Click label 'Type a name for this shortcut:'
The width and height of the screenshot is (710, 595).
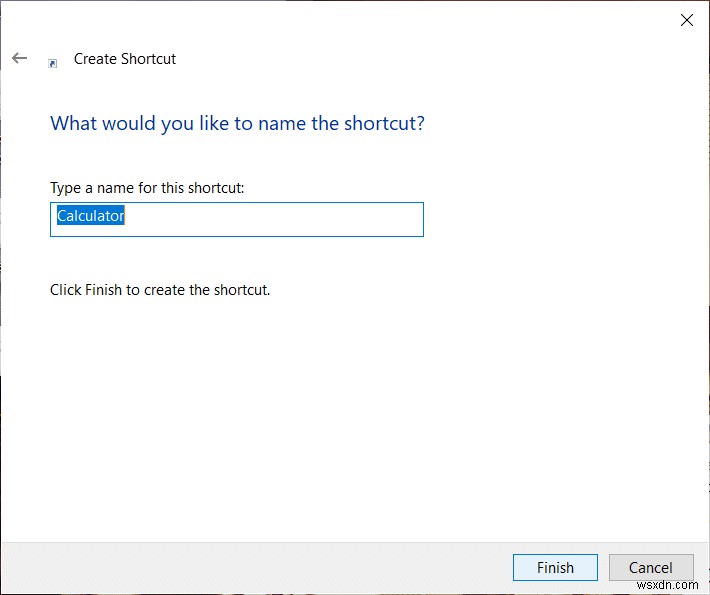coord(147,188)
